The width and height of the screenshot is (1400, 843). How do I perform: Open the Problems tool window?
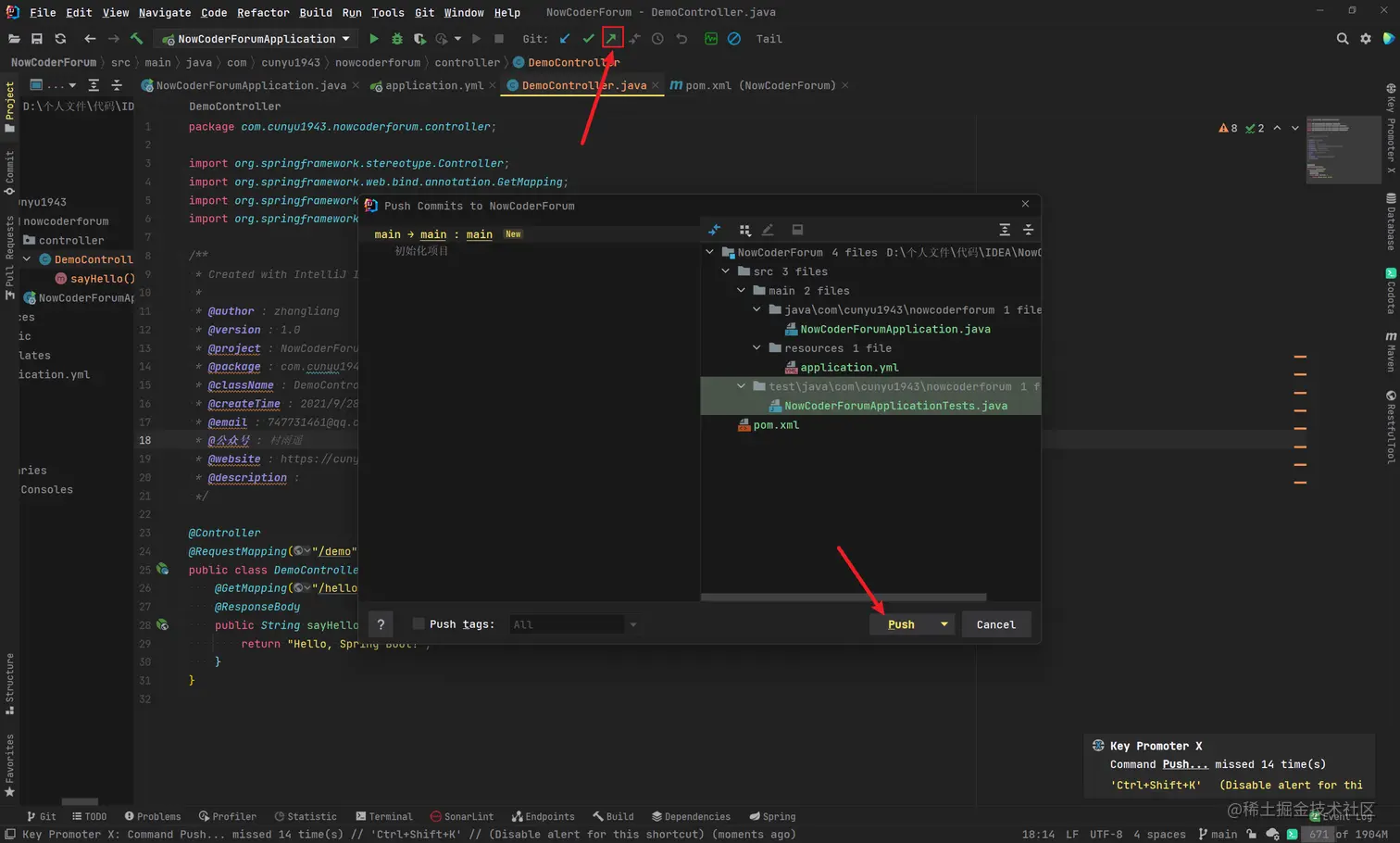click(153, 816)
